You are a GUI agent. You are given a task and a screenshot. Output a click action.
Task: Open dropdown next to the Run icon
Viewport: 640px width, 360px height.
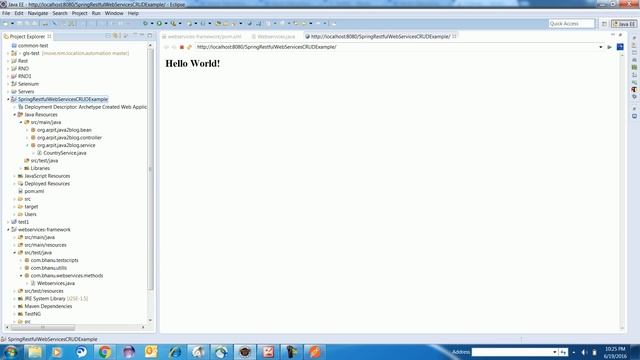point(166,24)
